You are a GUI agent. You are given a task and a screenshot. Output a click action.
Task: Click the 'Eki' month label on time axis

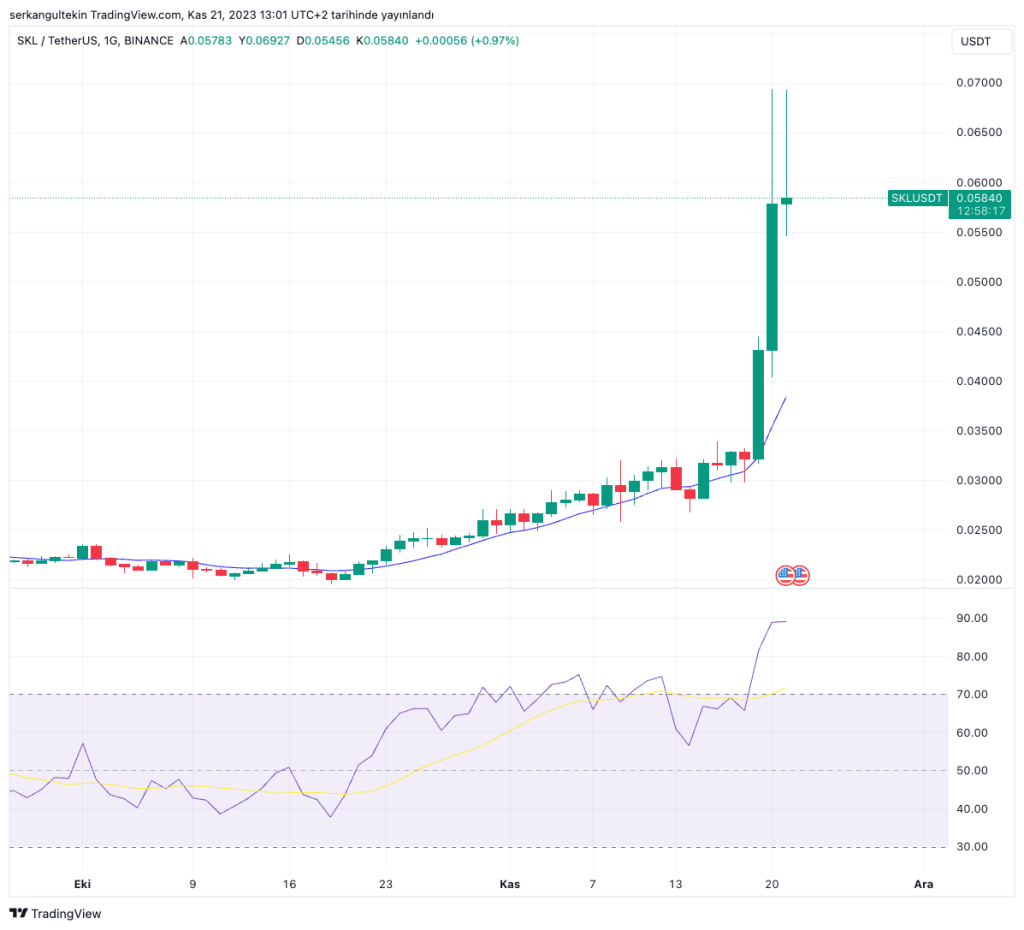click(83, 884)
